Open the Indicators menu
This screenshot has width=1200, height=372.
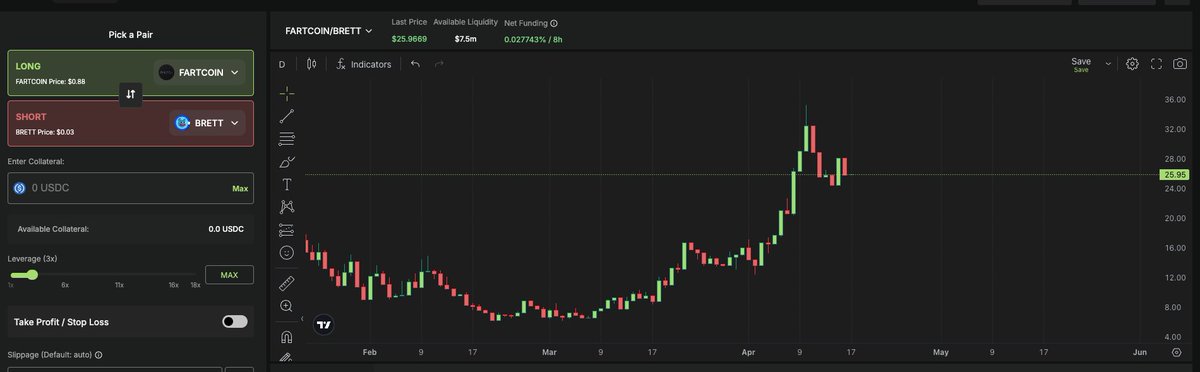coord(363,64)
